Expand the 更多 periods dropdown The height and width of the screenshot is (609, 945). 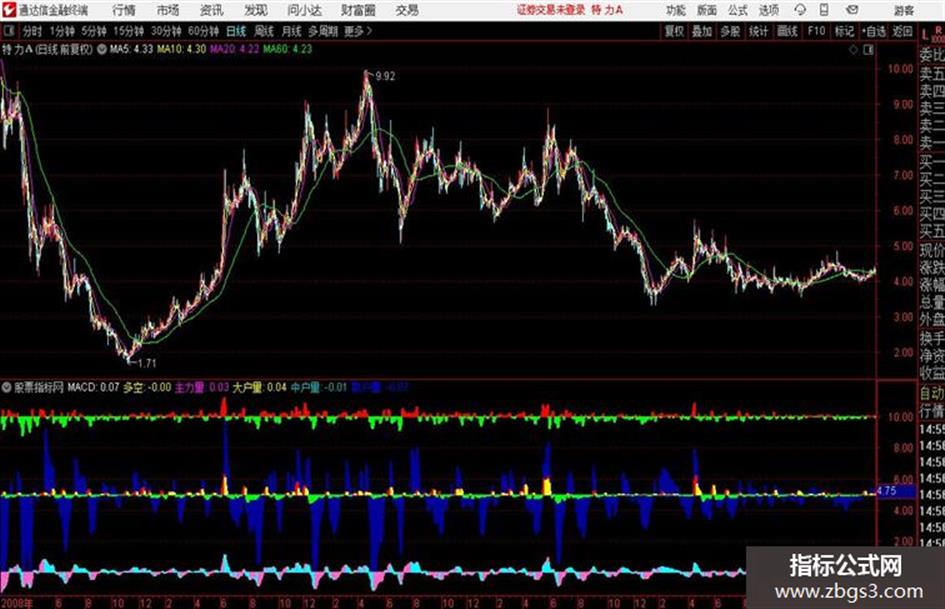[358, 31]
